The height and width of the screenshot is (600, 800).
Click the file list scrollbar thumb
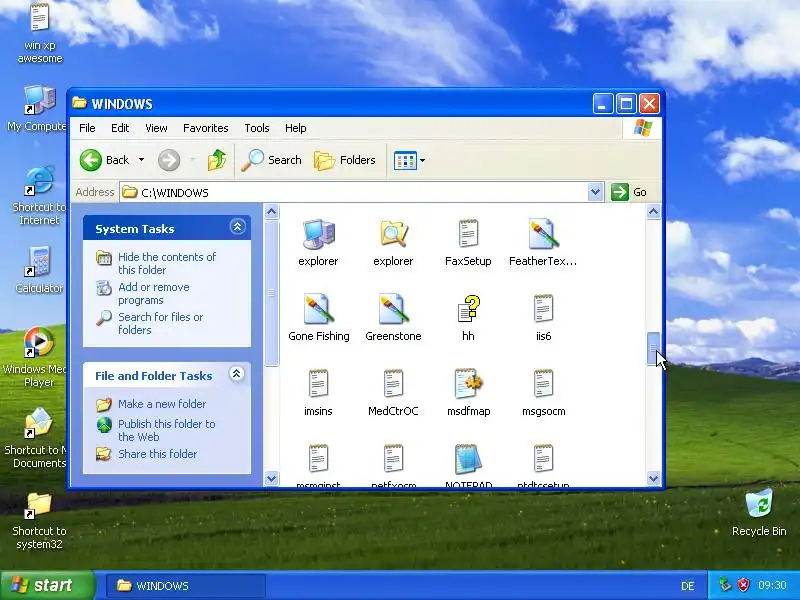[654, 348]
